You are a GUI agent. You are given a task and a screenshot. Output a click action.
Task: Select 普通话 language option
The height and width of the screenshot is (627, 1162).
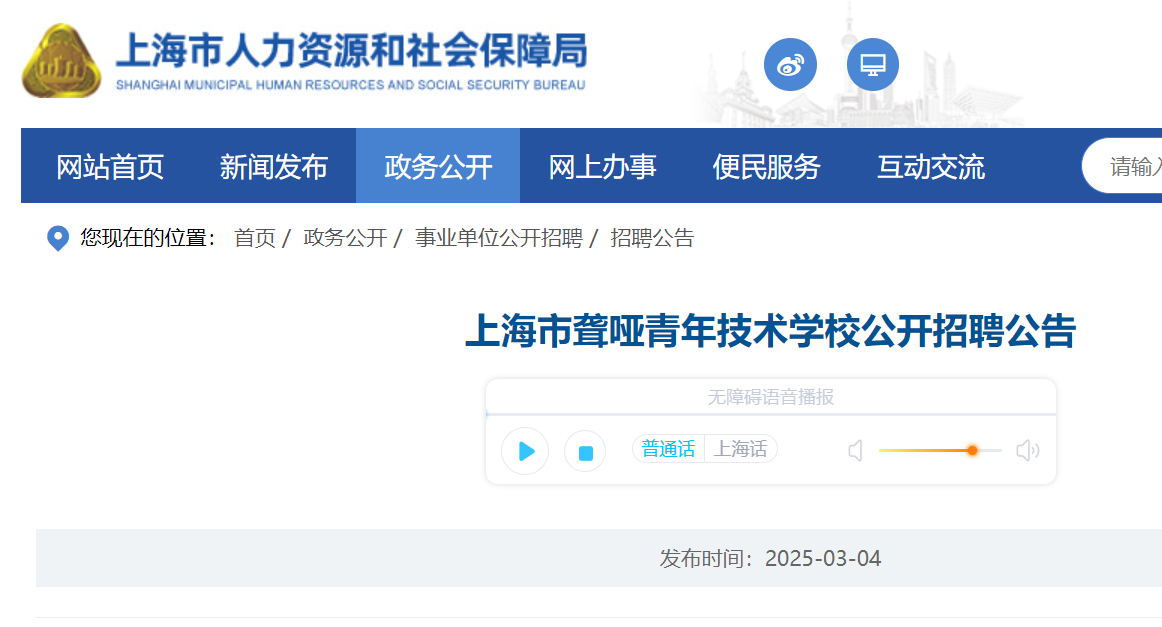coord(668,450)
